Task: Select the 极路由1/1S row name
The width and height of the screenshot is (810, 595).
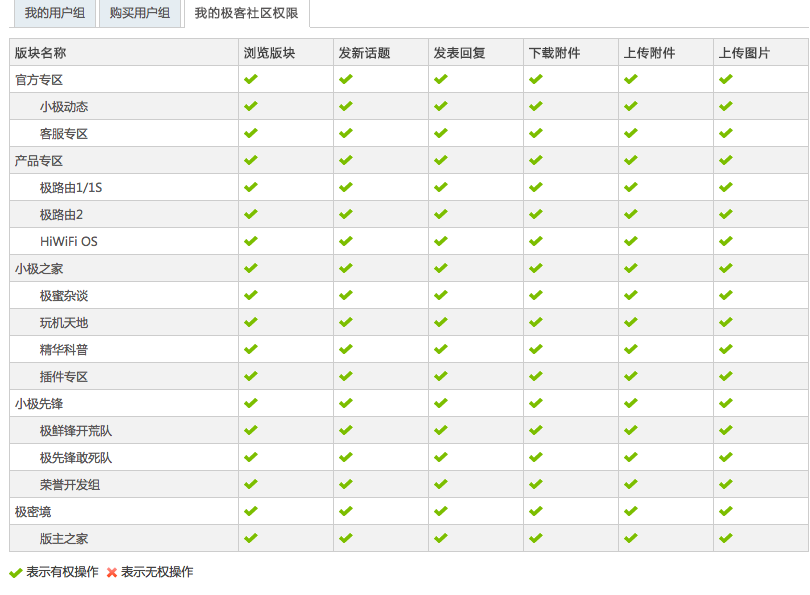Action: 71,187
